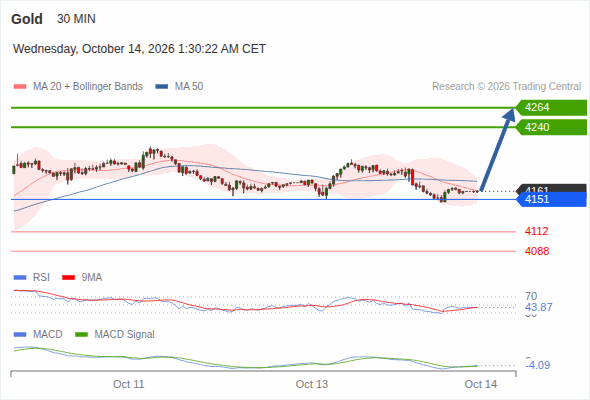Click the MA 50 legend swatch

162,87
